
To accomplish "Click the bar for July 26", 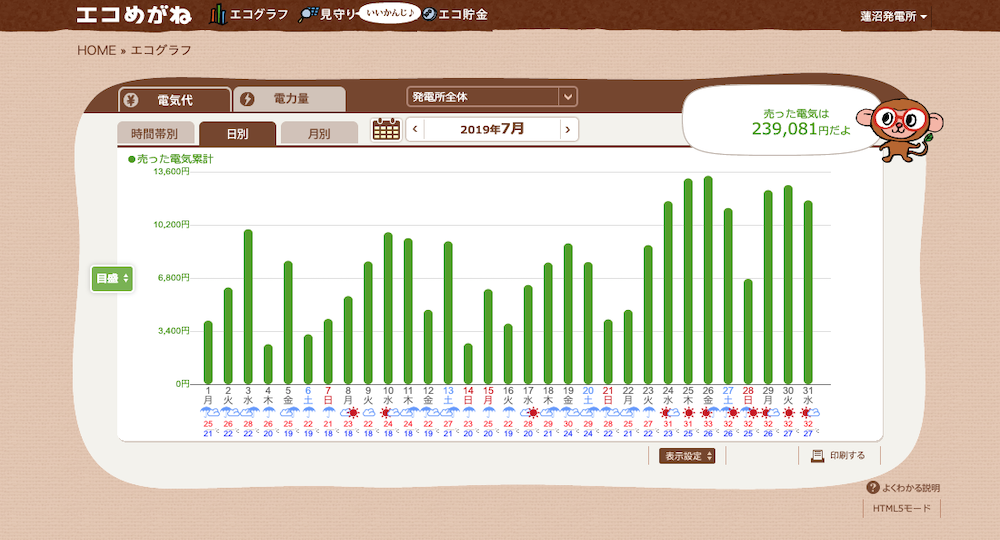I will (708, 280).
